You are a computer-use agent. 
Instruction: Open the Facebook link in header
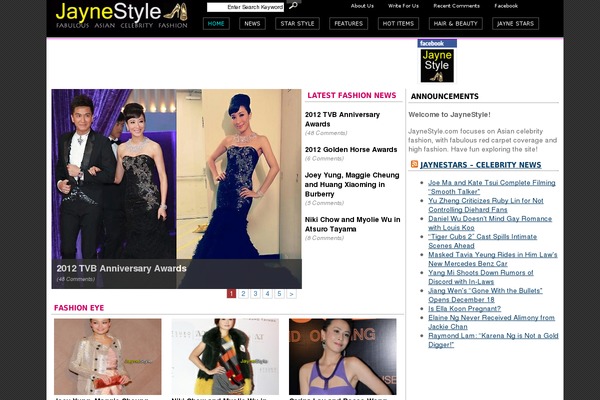(506, 6)
